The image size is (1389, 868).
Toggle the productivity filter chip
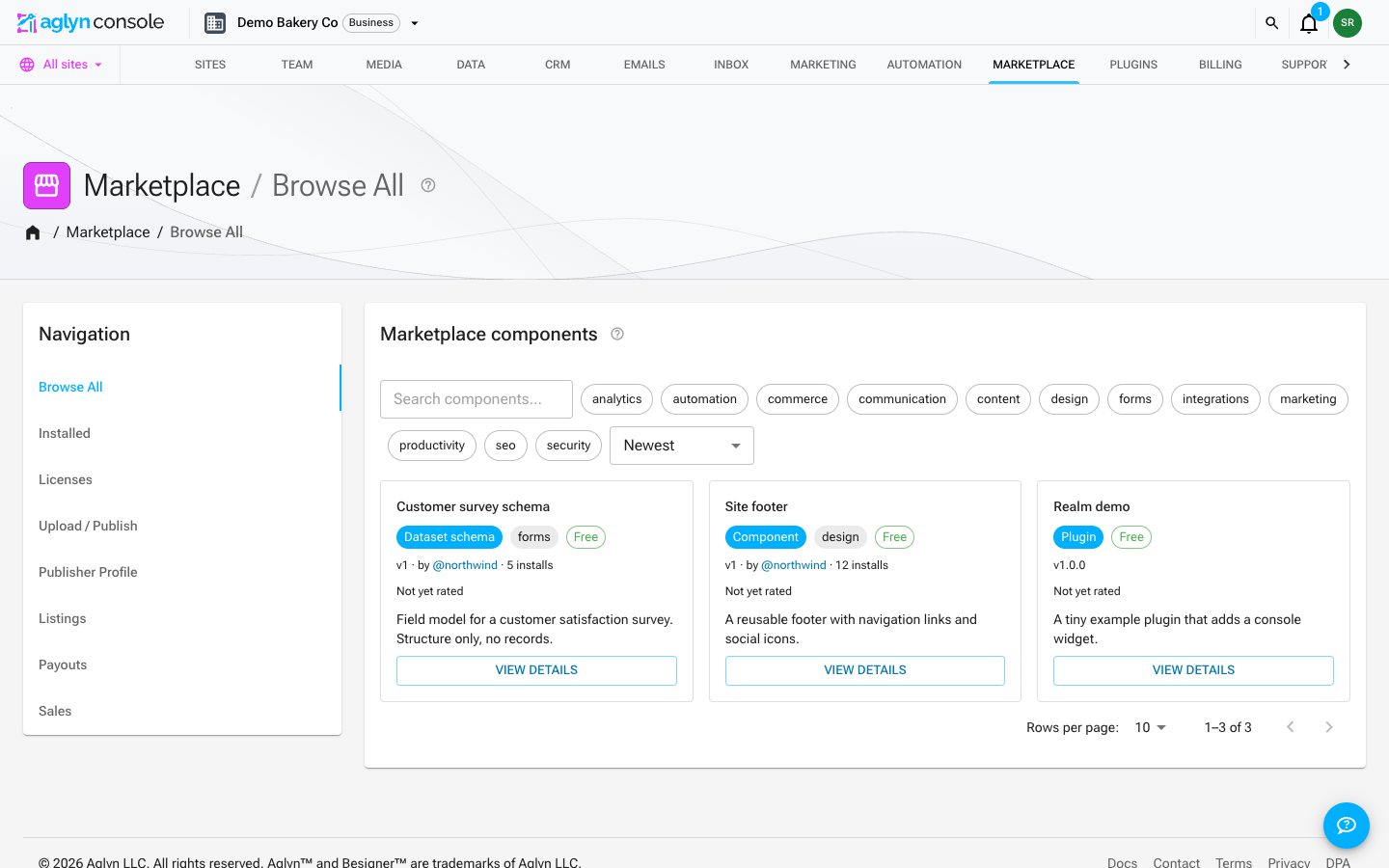pos(432,446)
